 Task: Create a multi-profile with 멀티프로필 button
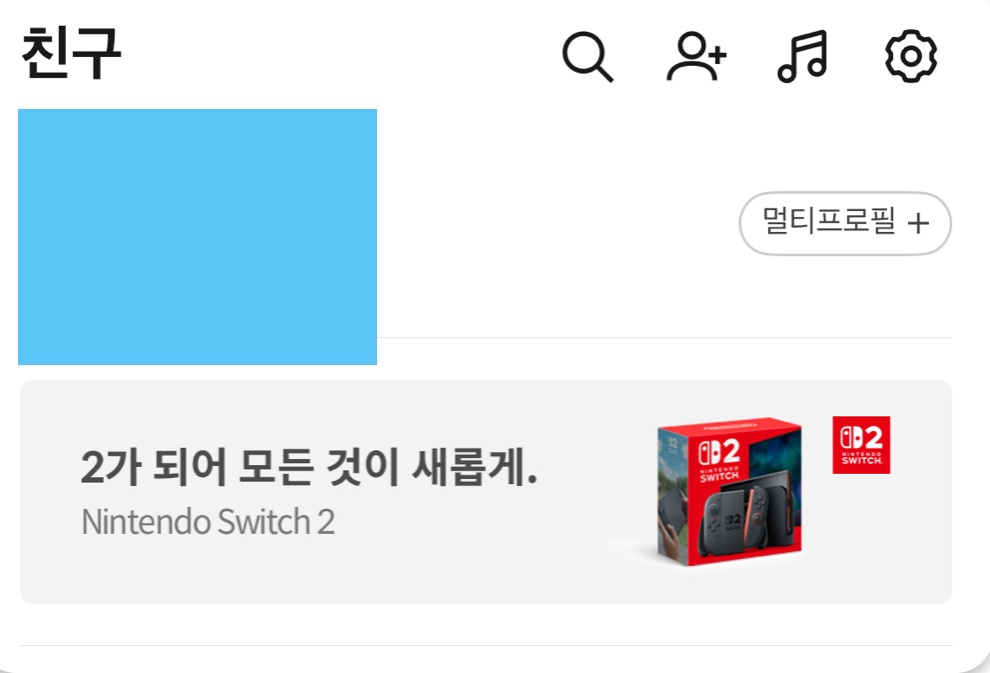point(845,223)
